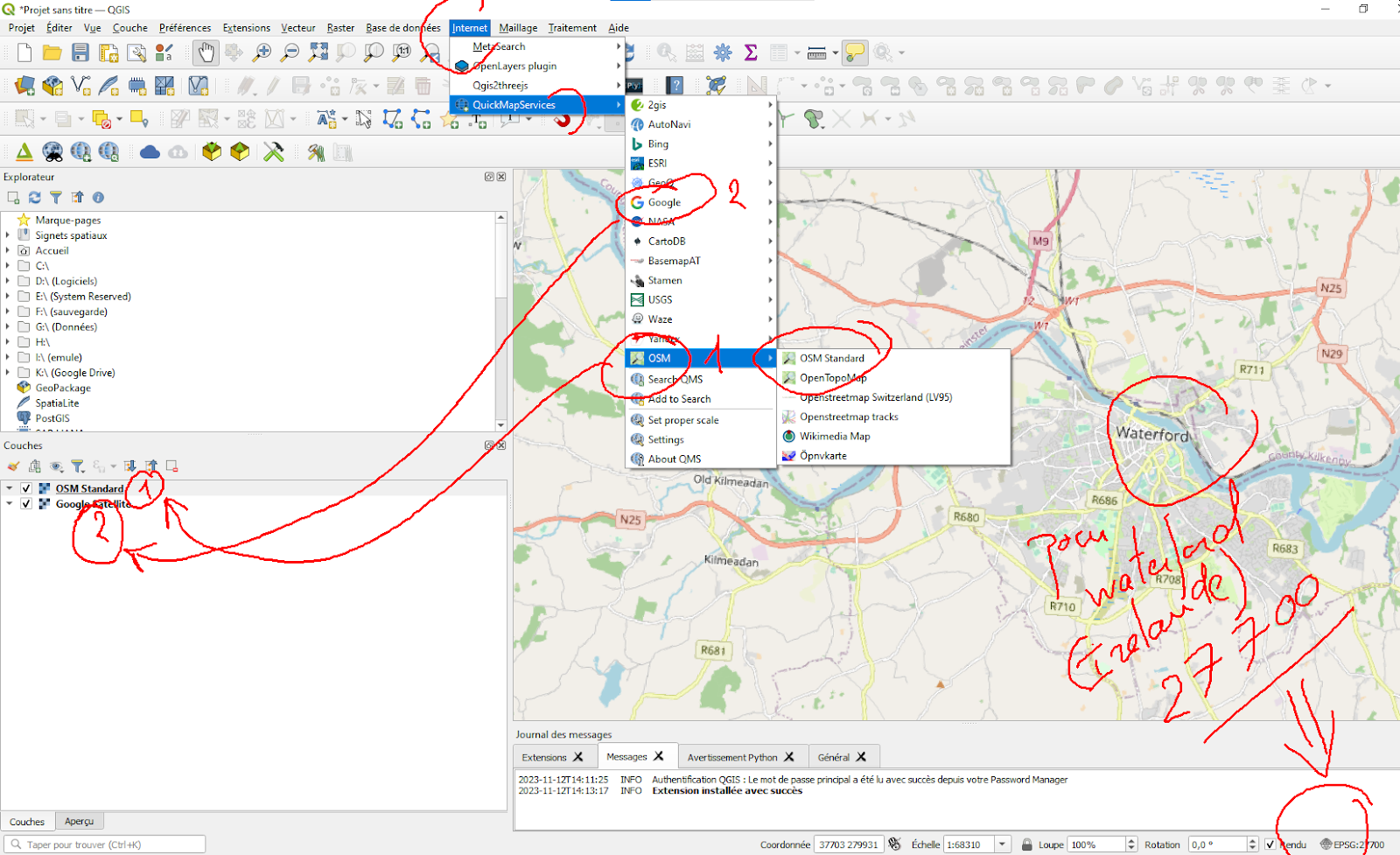Open a project with the yellow folder icon
The height and width of the screenshot is (855, 1400).
(x=52, y=53)
